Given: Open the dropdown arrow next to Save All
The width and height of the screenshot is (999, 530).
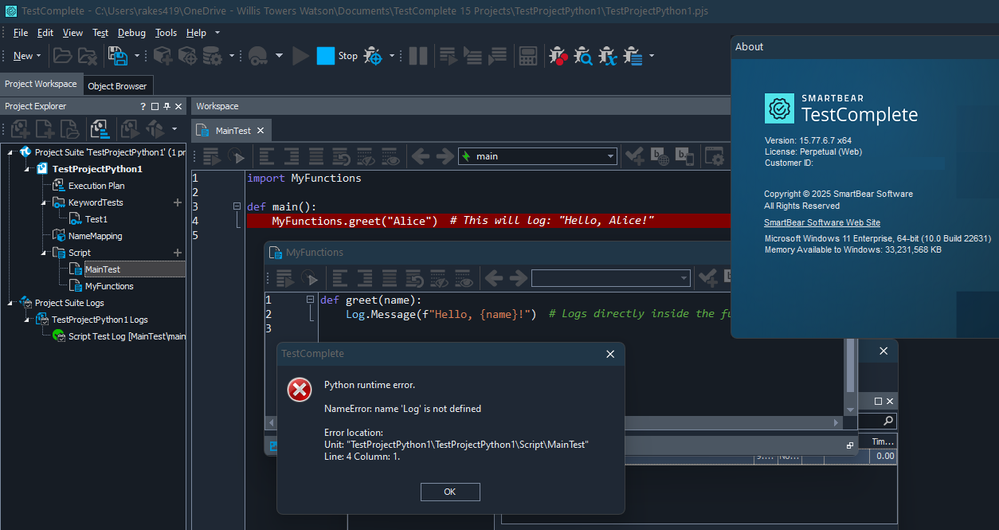Looking at the screenshot, I should pos(136,56).
